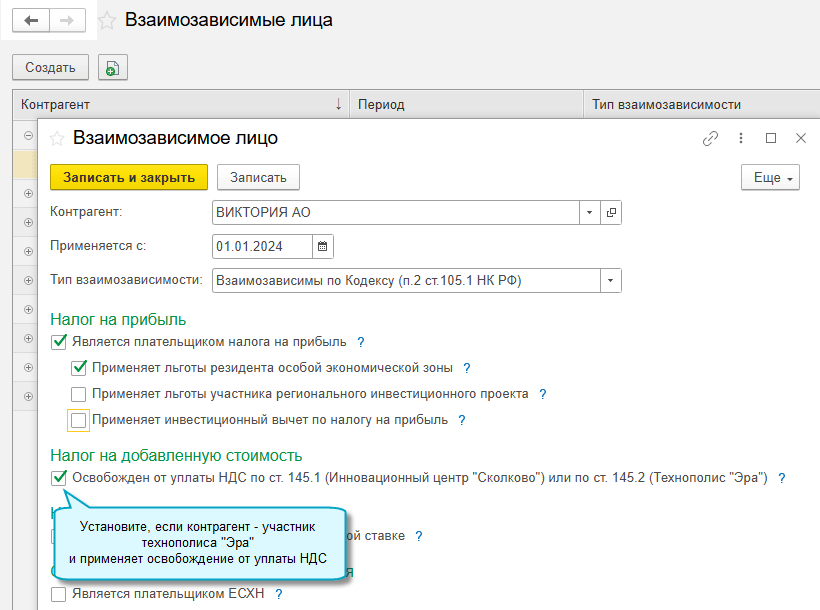The image size is (820, 610).
Task: Open the three-dot form options menu
Action: [x=741, y=139]
